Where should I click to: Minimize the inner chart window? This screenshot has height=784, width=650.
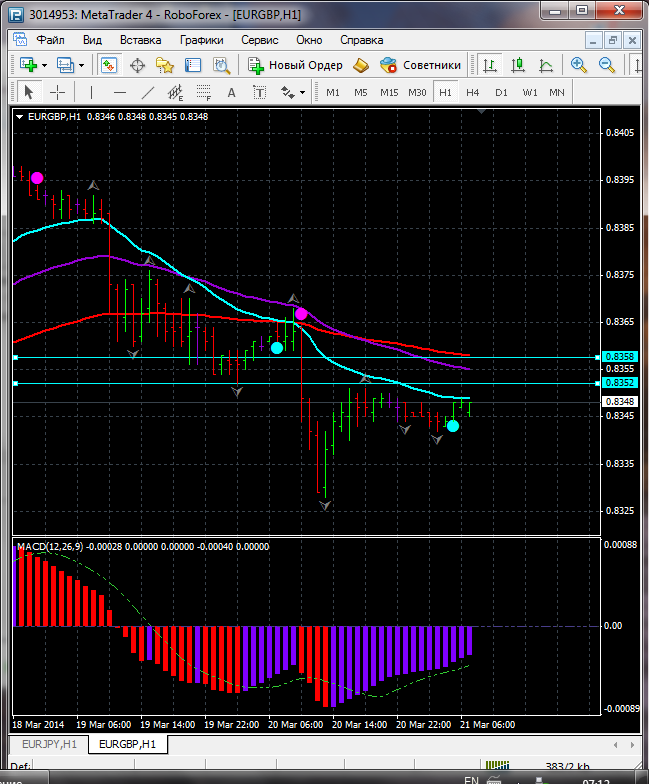tap(593, 40)
